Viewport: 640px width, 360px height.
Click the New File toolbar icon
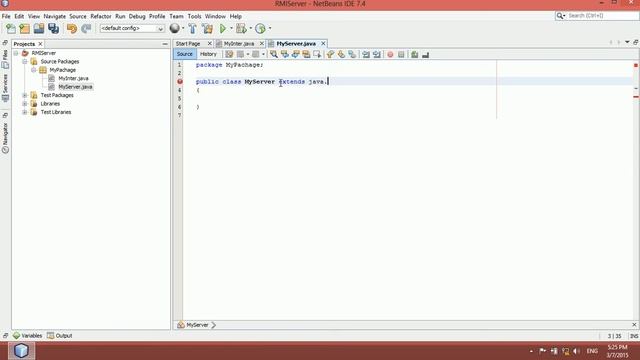[x=11, y=29]
